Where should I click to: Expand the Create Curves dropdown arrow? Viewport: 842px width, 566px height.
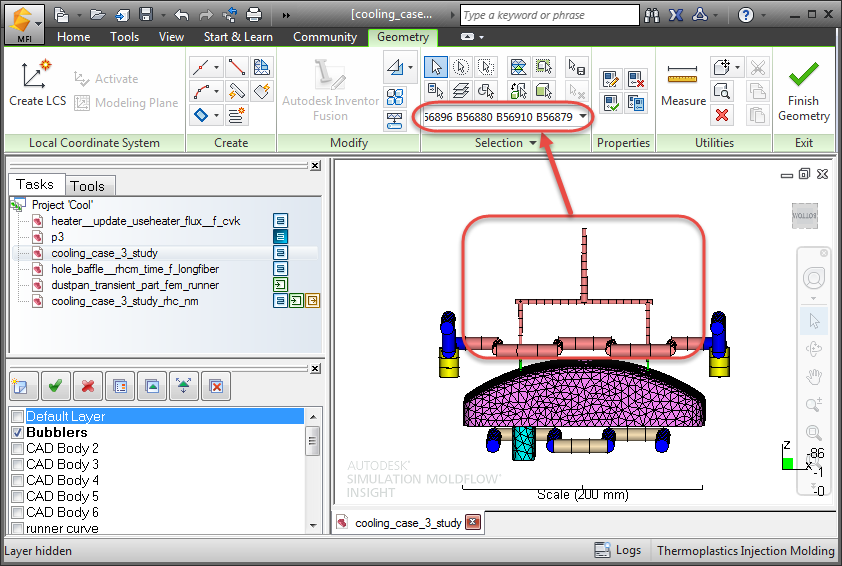[x=216, y=91]
